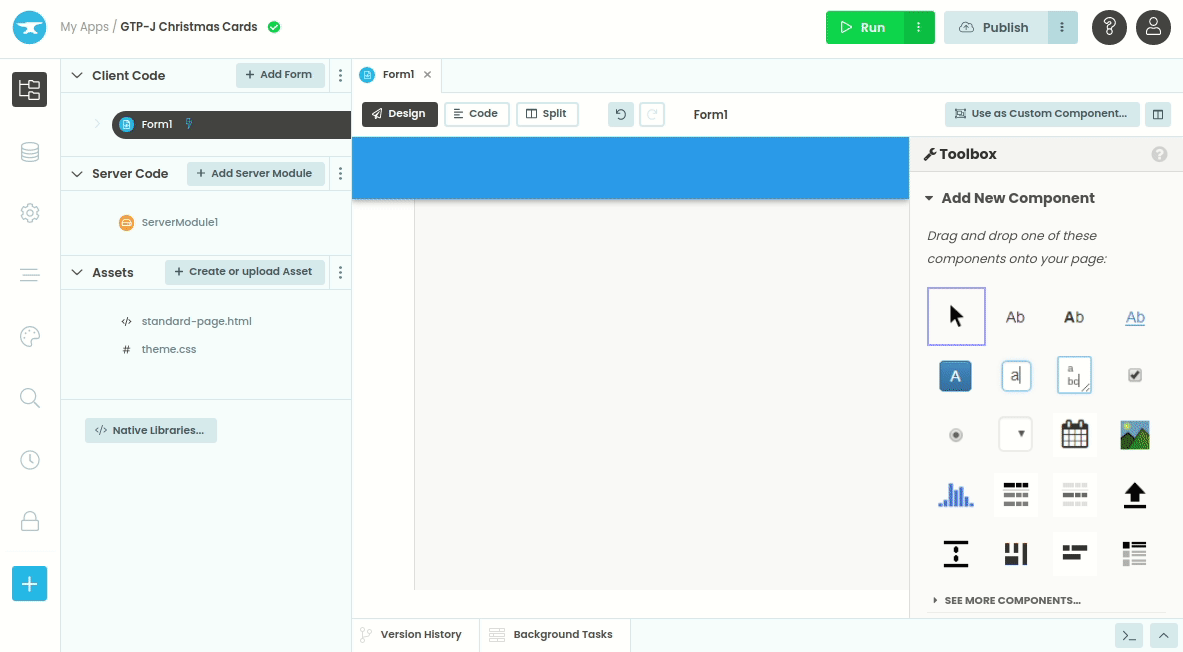Select the Column Panel list component icon
The width and height of the screenshot is (1183, 652).
1135,554
